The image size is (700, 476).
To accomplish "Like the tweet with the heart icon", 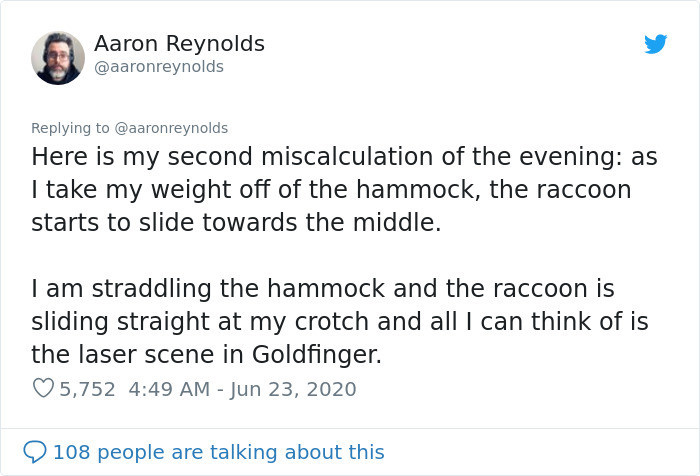I will 43,389.
